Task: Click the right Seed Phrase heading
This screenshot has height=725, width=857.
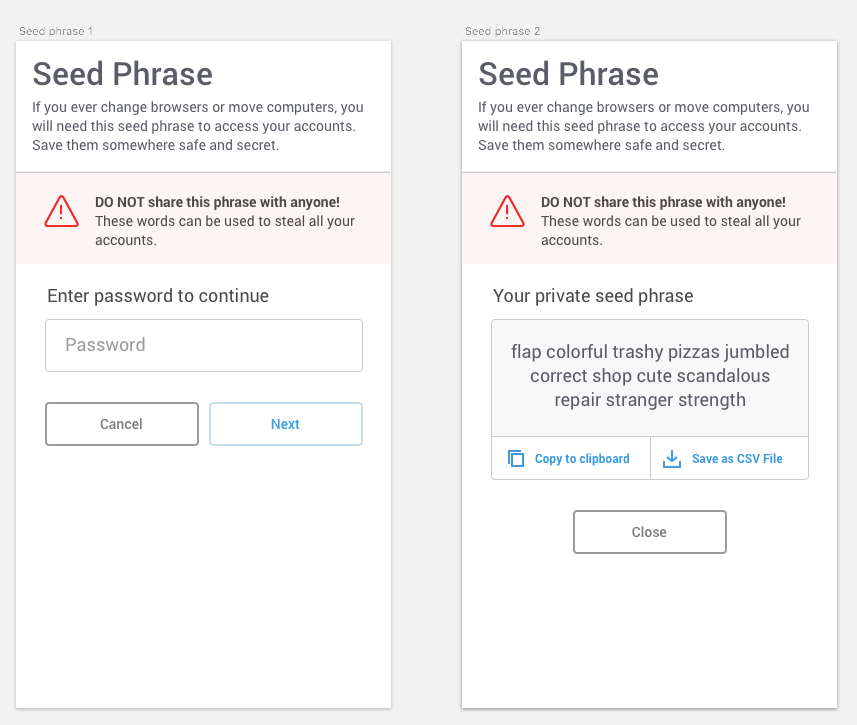Action: (x=568, y=74)
